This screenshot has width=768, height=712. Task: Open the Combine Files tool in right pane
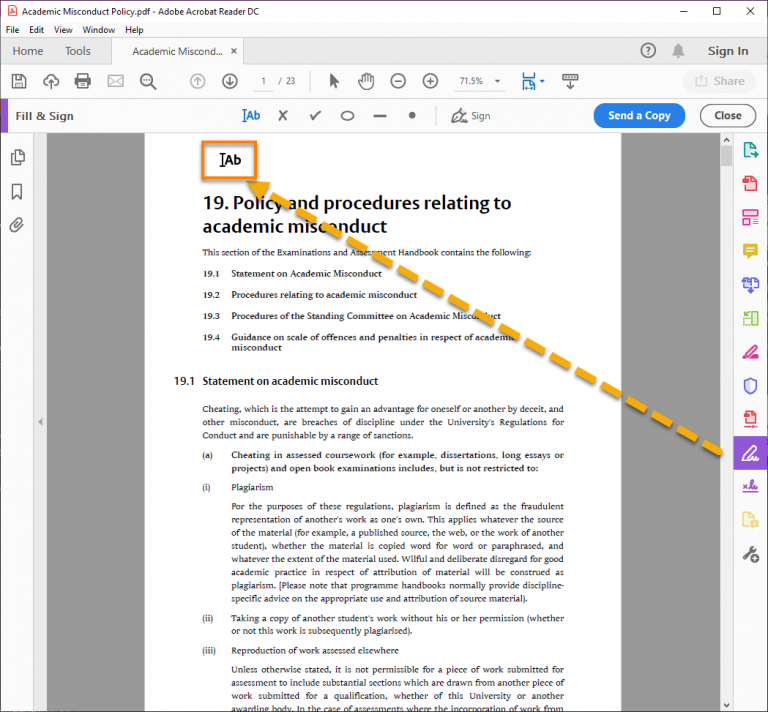[x=750, y=285]
